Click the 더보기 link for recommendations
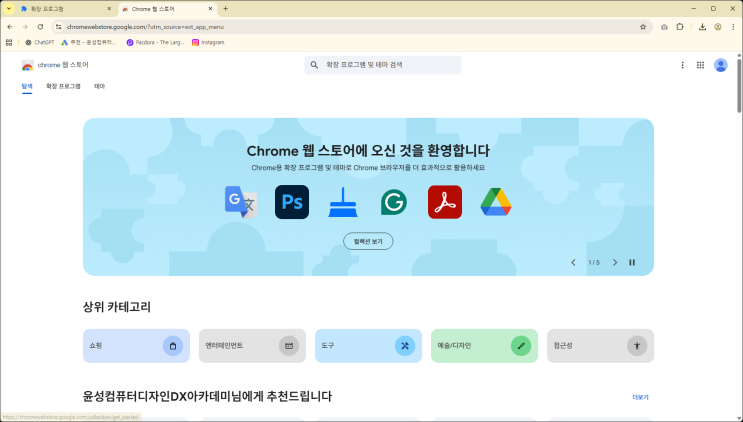Viewport: 743px width, 422px height. point(640,397)
